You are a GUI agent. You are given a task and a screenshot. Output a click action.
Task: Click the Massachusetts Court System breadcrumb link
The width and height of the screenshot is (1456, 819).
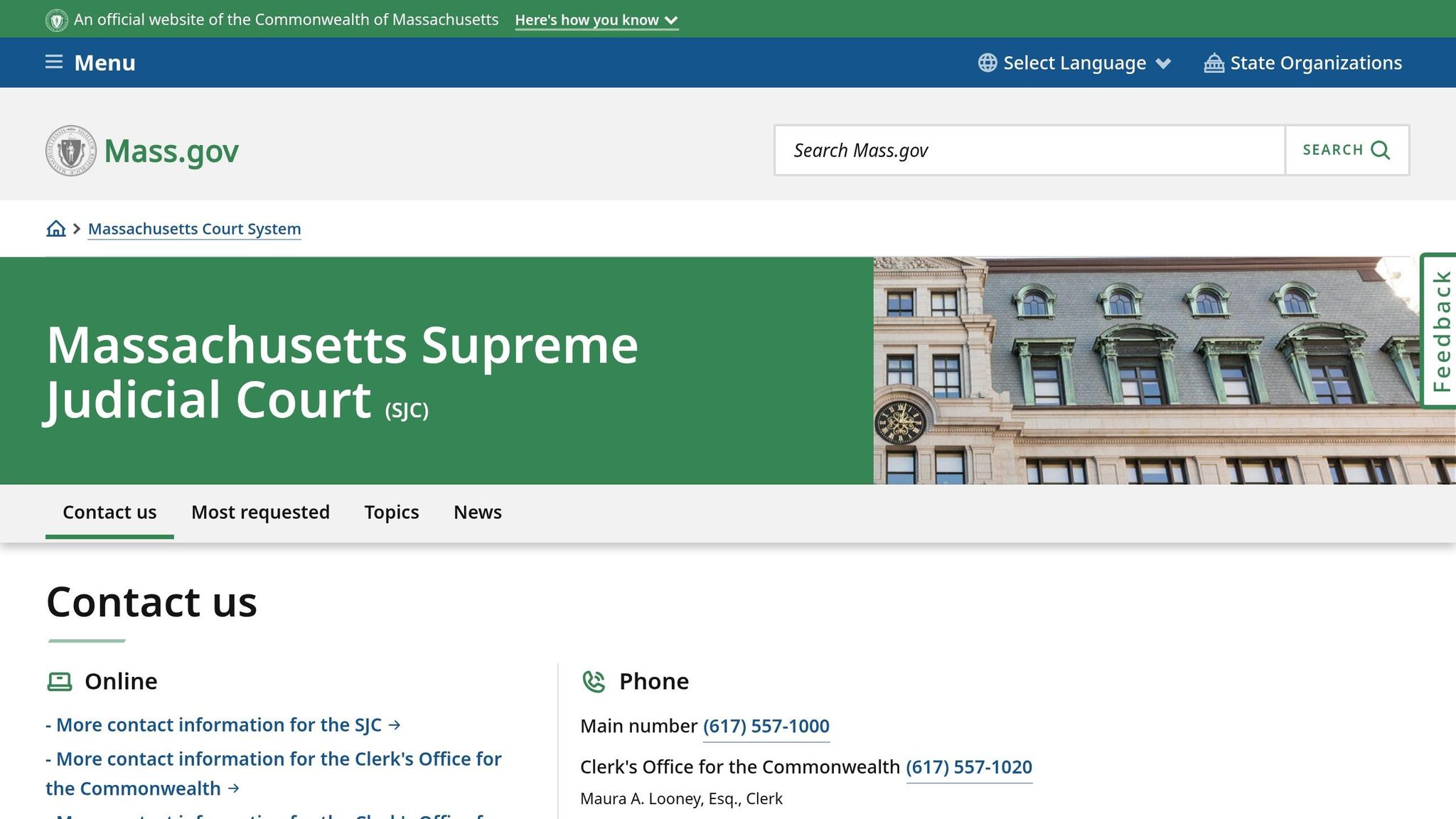click(194, 228)
